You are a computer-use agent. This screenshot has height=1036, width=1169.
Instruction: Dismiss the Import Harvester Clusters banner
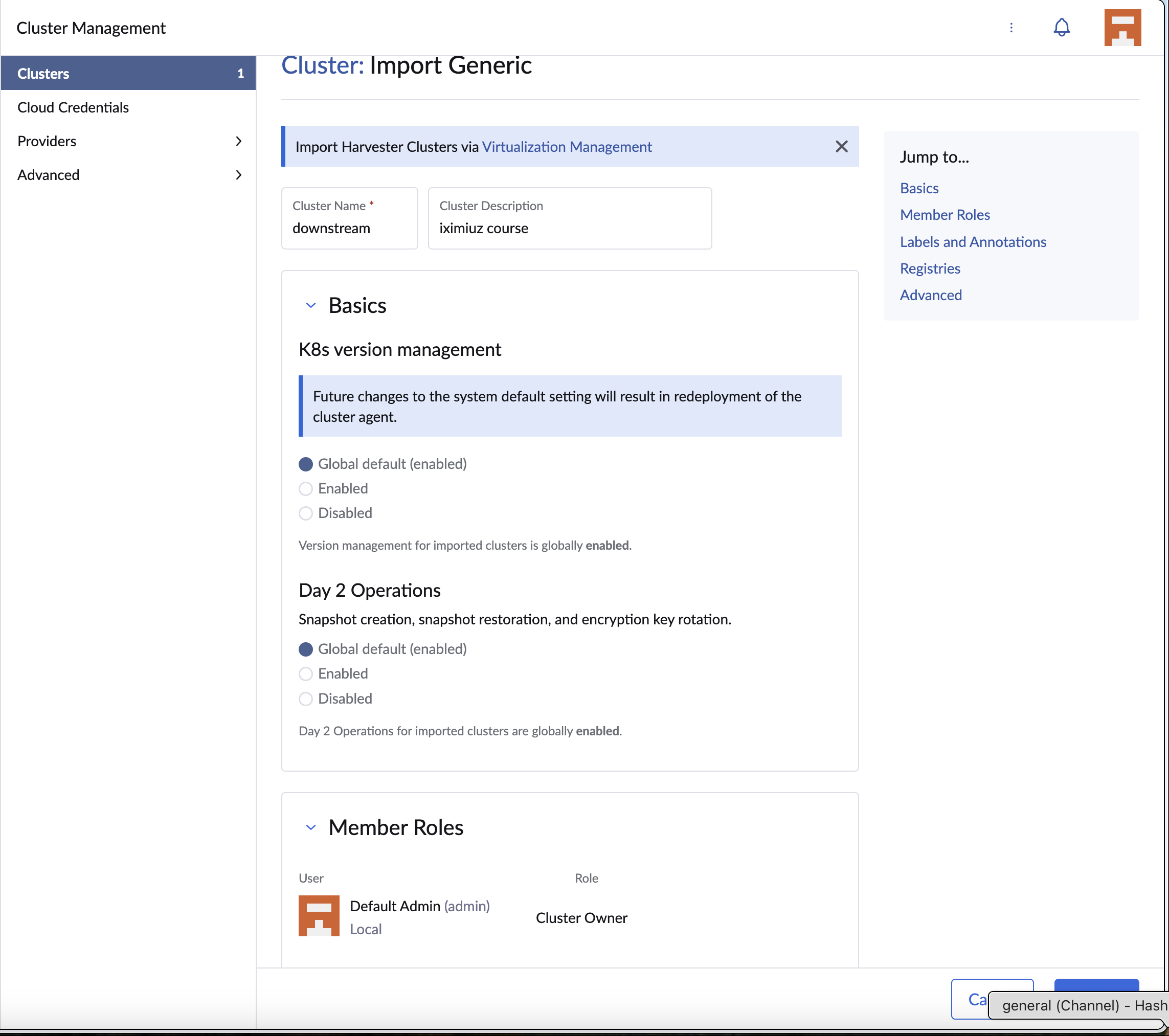(841, 146)
